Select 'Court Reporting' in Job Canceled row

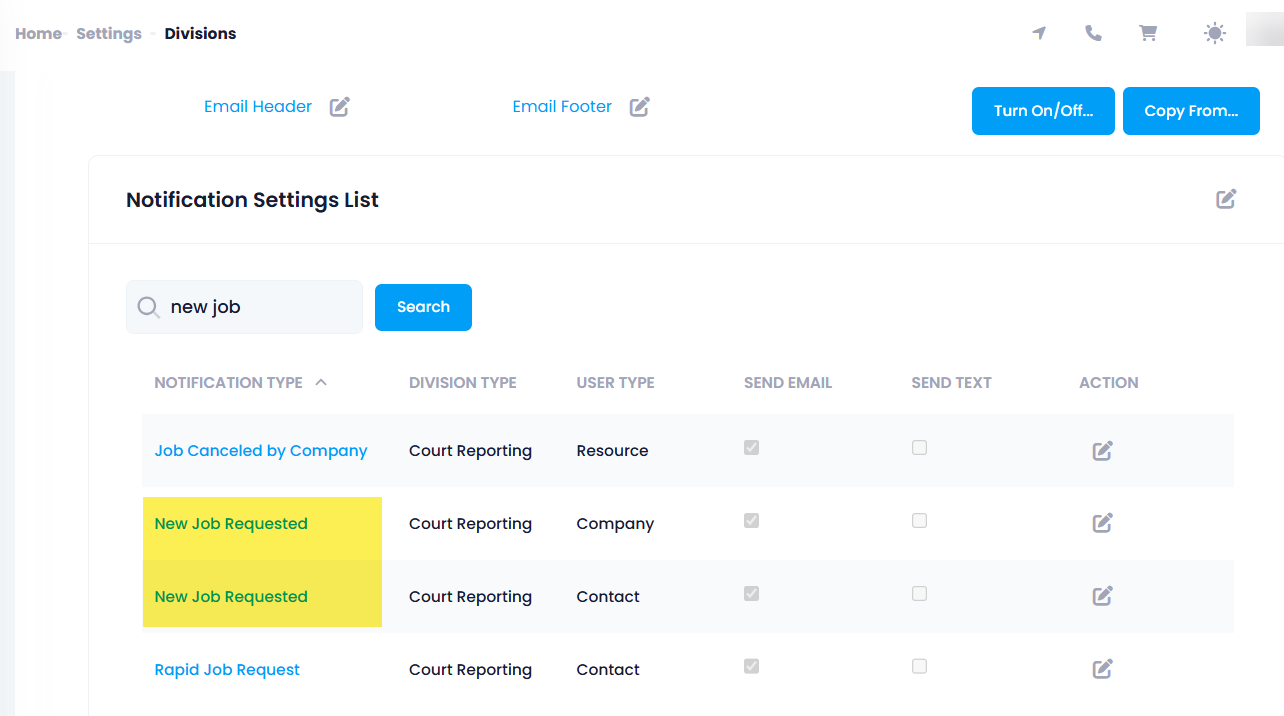coord(470,451)
